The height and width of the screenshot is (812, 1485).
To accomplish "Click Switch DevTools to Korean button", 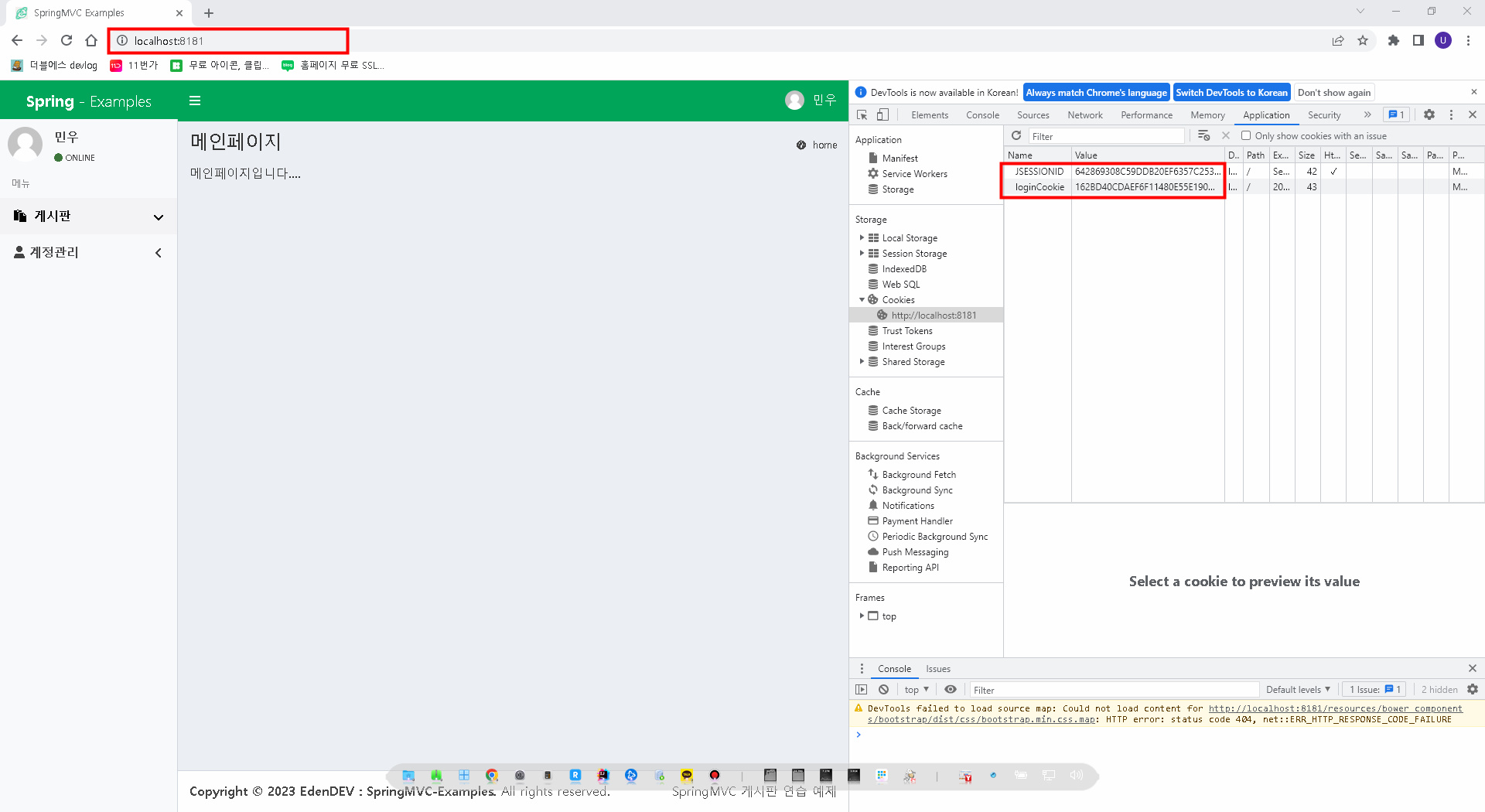I will click(x=1231, y=92).
